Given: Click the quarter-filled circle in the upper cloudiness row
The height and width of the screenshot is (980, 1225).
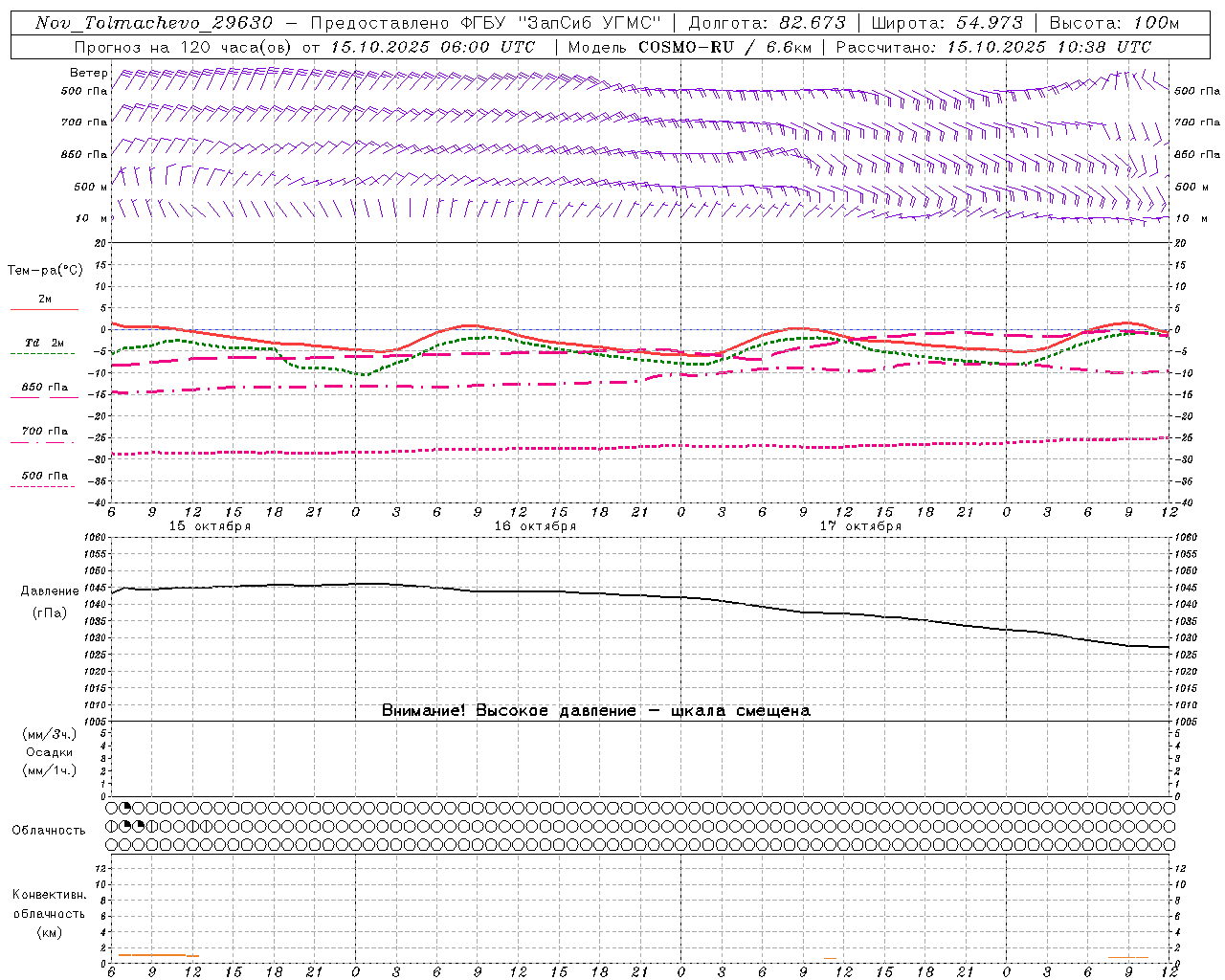Looking at the screenshot, I should point(124,809).
